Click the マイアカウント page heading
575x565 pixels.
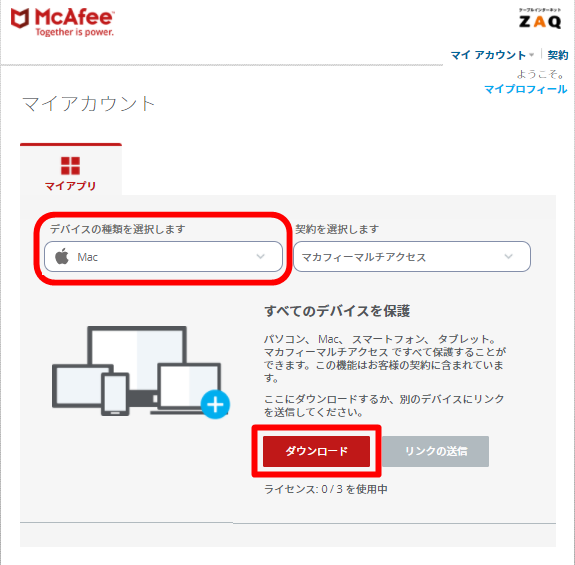(88, 103)
